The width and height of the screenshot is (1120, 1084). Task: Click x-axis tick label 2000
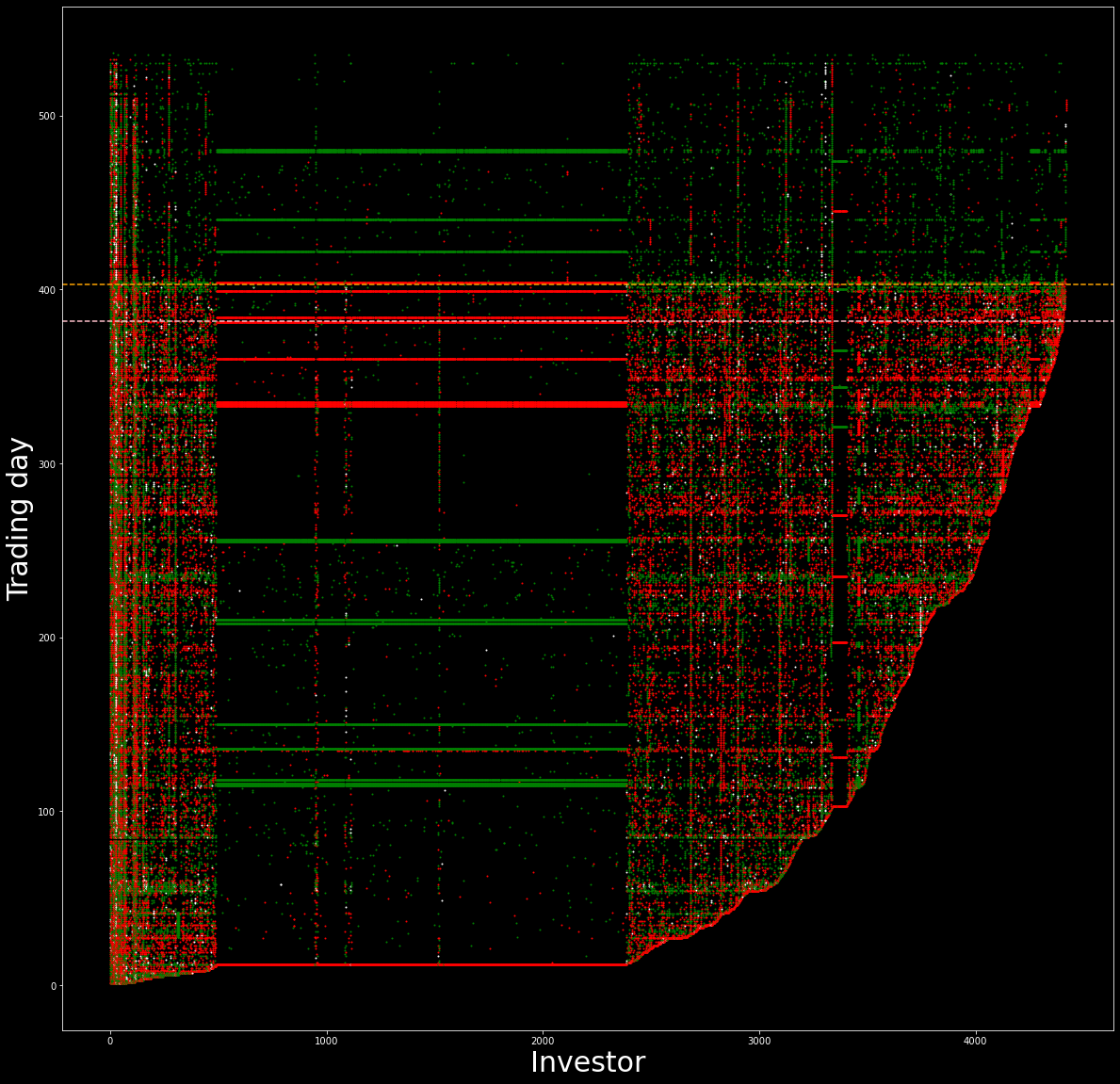point(543,1041)
